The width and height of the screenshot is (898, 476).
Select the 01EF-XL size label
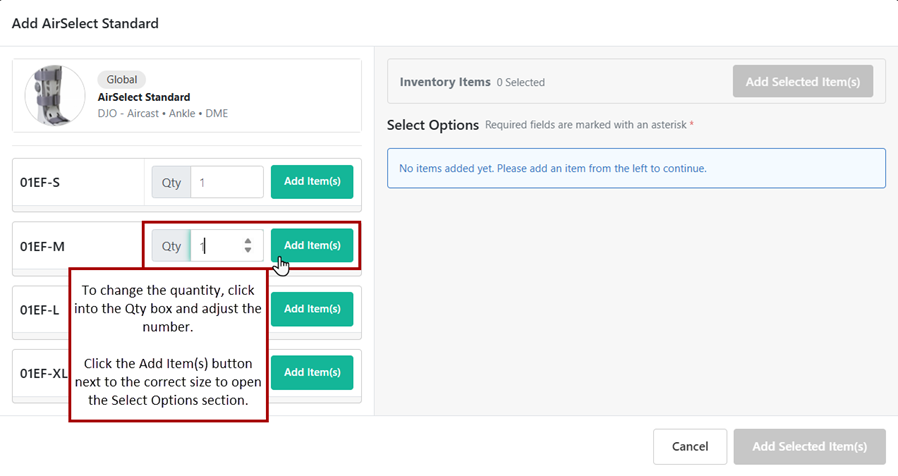[x=42, y=373]
